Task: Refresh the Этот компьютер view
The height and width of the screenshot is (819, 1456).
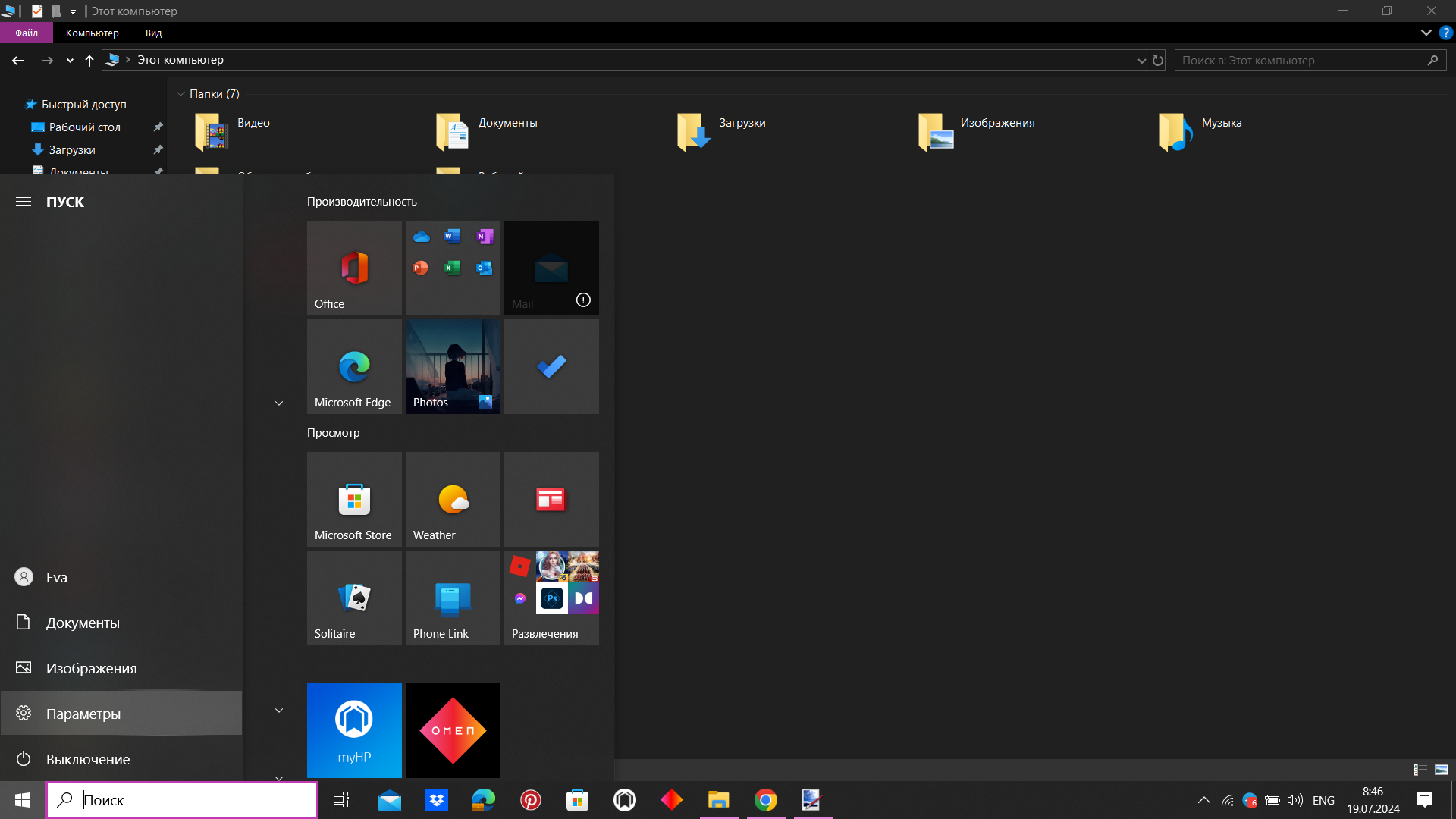Action: (1158, 60)
